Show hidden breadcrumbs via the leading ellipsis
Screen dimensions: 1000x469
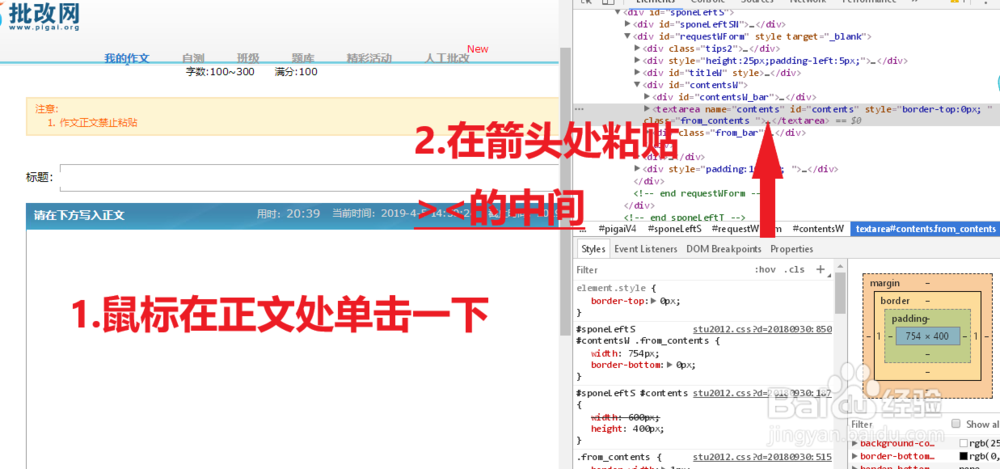[x=582, y=229]
